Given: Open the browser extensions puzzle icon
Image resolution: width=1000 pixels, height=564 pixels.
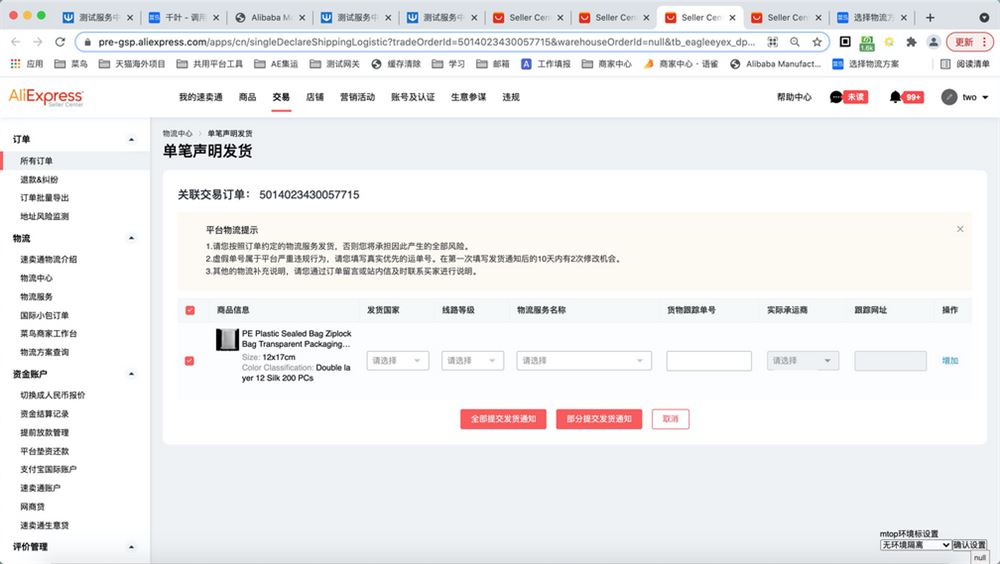Looking at the screenshot, I should [911, 42].
